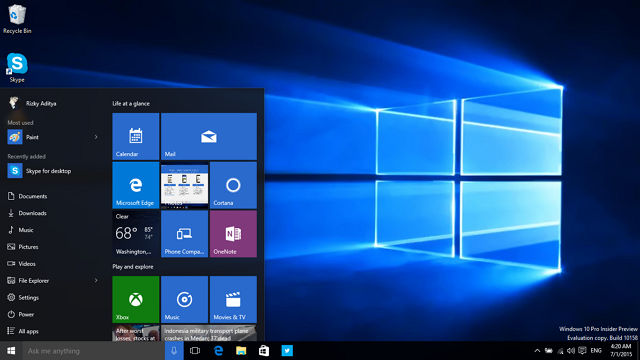Open the Photos live tile
Image resolution: width=640 pixels, height=360 pixels.
(184, 185)
